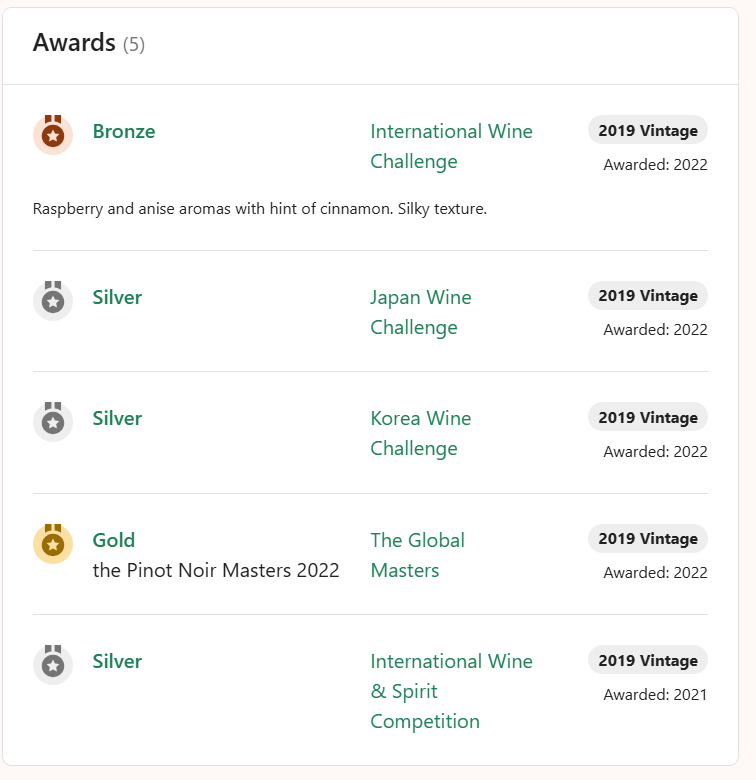The image size is (756, 780).
Task: Open The Global Masters link
Action: click(x=417, y=555)
